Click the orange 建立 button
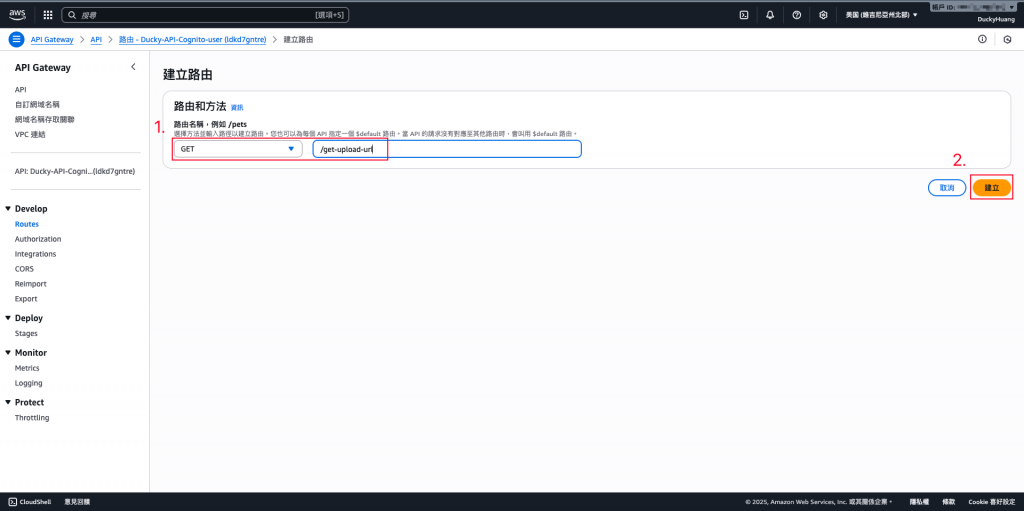Viewport: 1024px width, 511px height. coord(992,188)
